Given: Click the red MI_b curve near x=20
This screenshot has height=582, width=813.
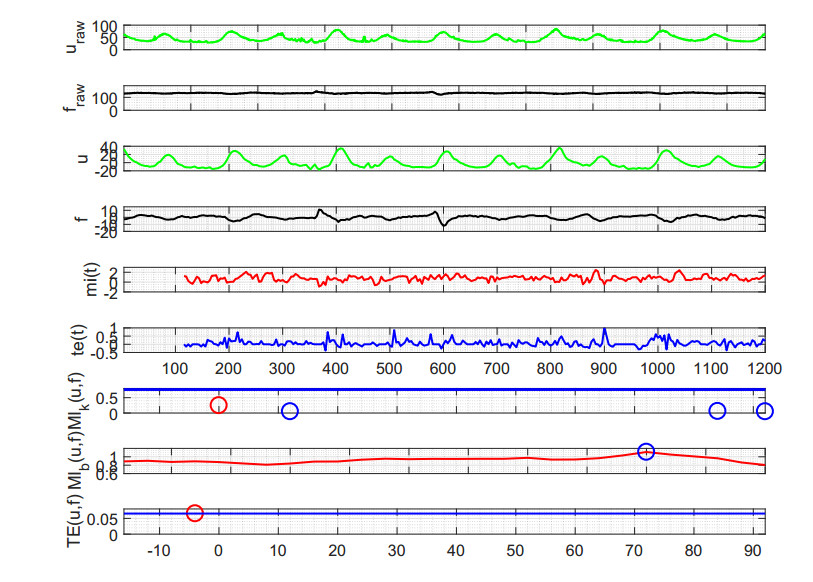Looking at the screenshot, I should [x=337, y=460].
